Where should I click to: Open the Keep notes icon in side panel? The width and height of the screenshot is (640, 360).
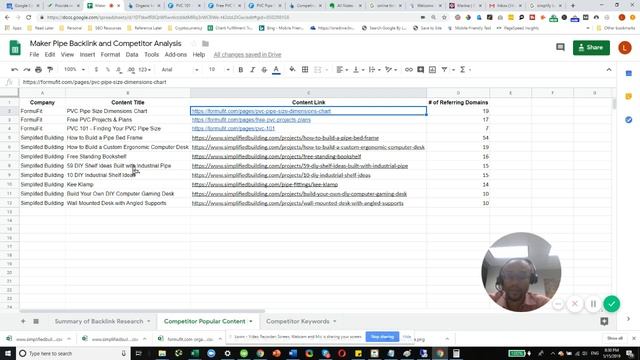629,96
